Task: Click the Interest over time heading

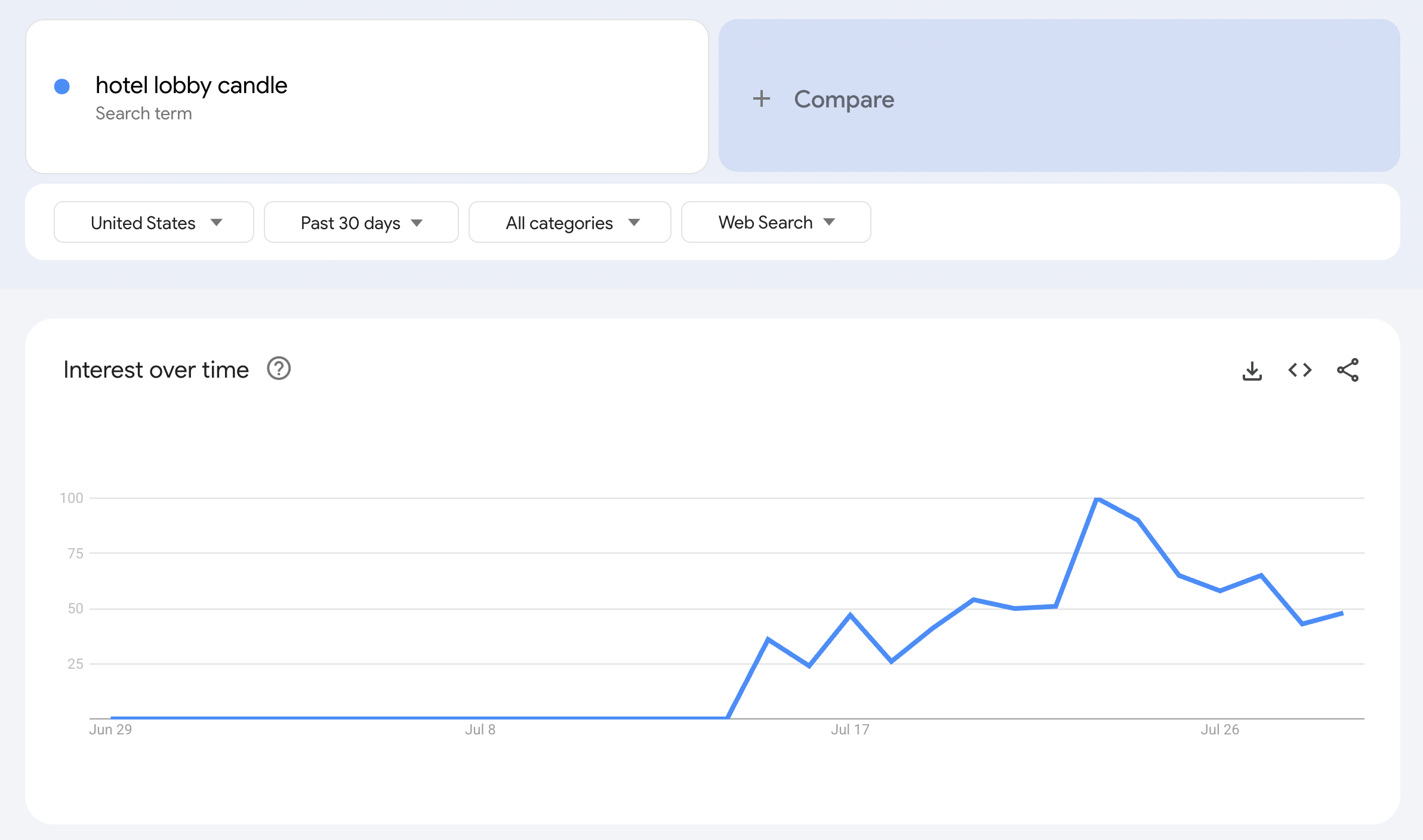Action: [156, 370]
